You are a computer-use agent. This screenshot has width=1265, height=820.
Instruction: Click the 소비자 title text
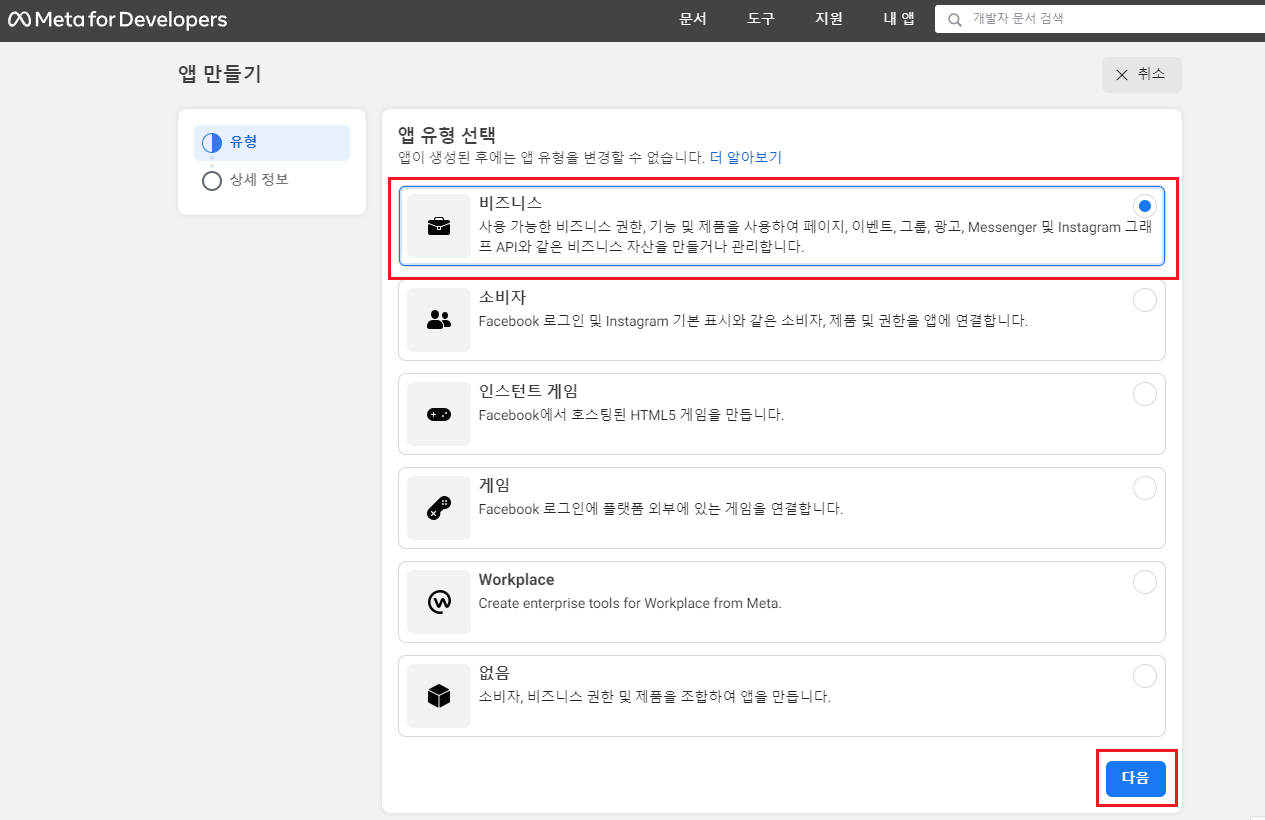pos(502,297)
